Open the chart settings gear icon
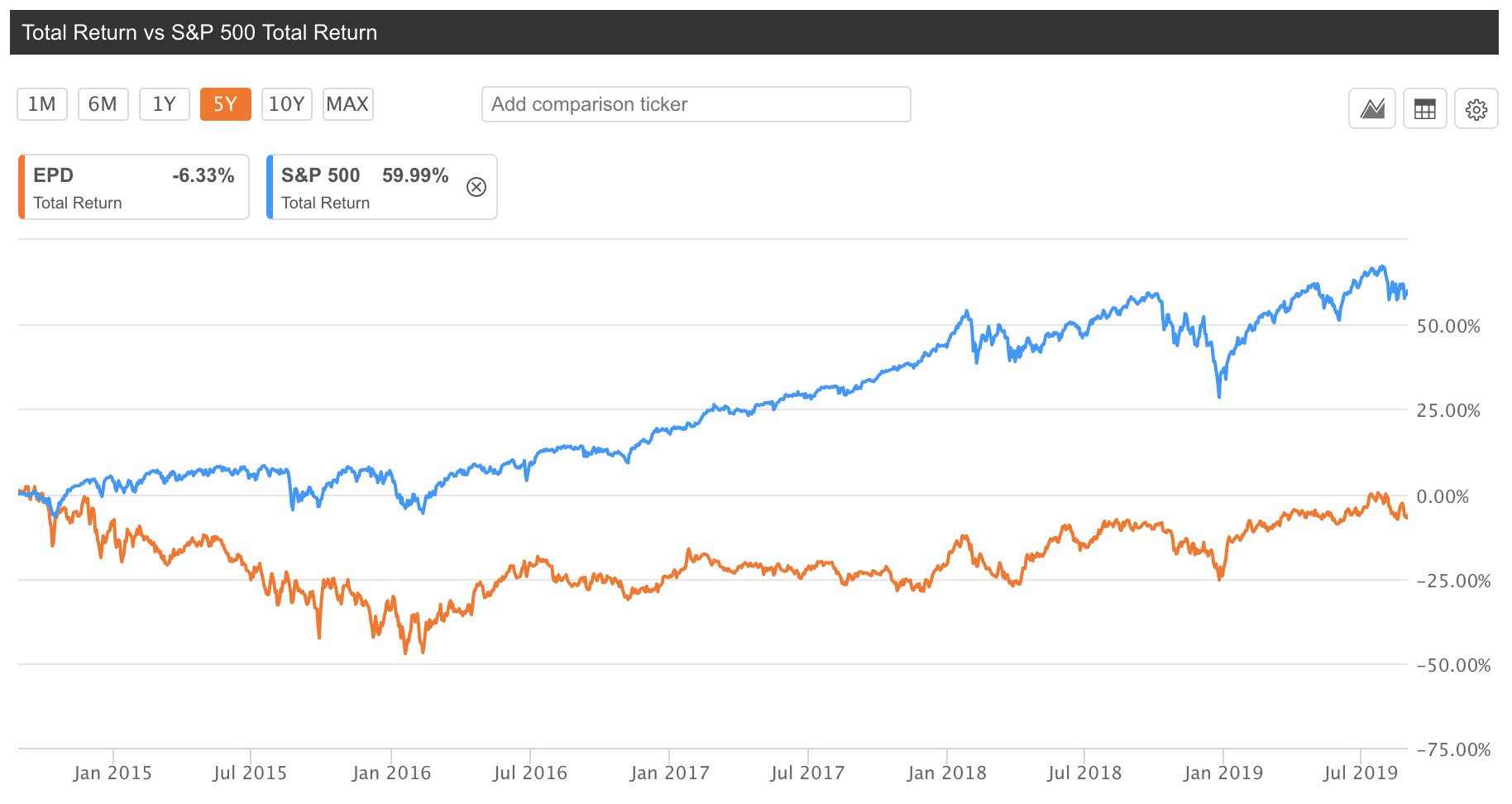Screen dimensions: 1512x804 click(1477, 108)
